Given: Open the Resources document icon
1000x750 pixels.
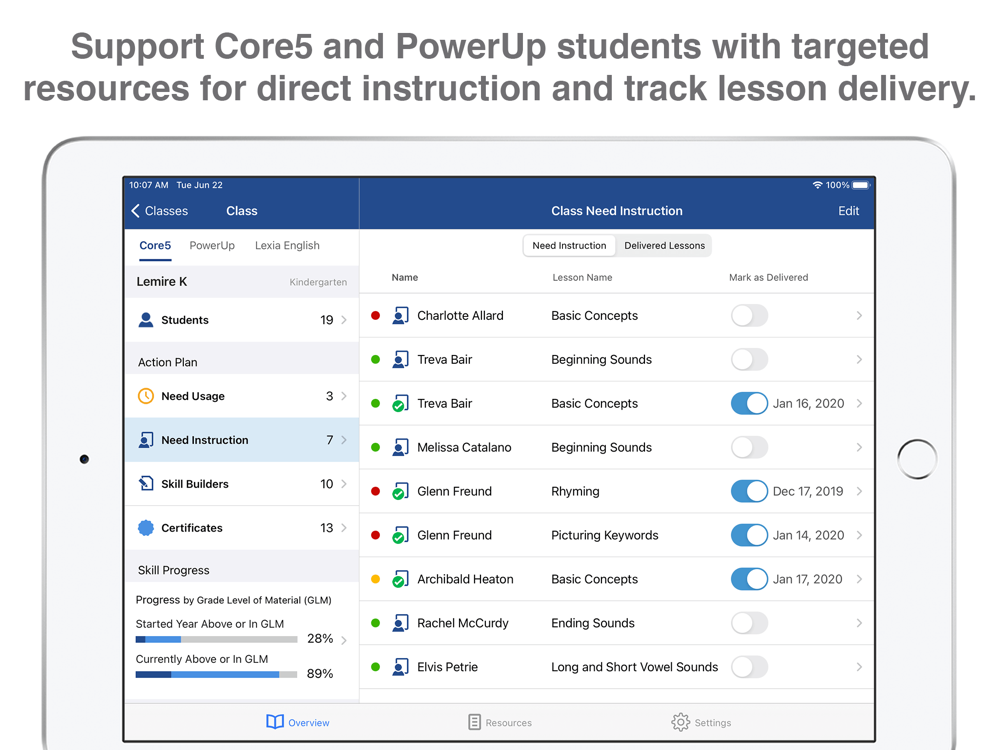Looking at the screenshot, I should [474, 722].
